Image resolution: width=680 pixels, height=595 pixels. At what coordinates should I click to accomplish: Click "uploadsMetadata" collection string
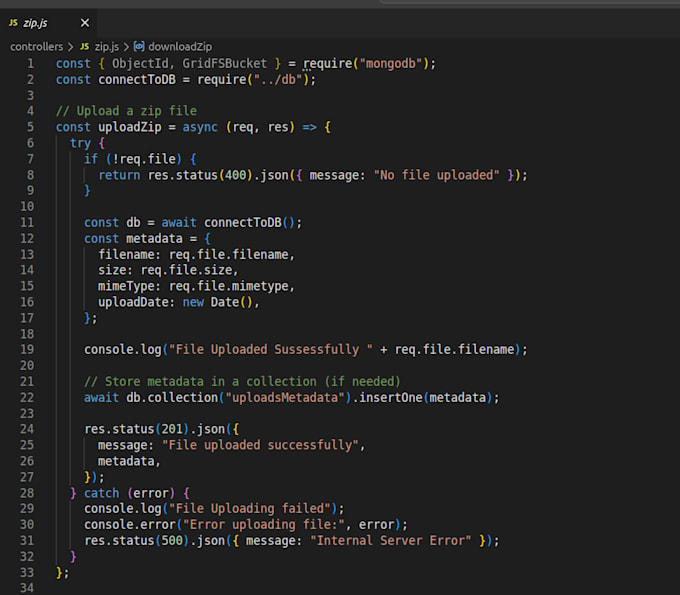click(285, 398)
